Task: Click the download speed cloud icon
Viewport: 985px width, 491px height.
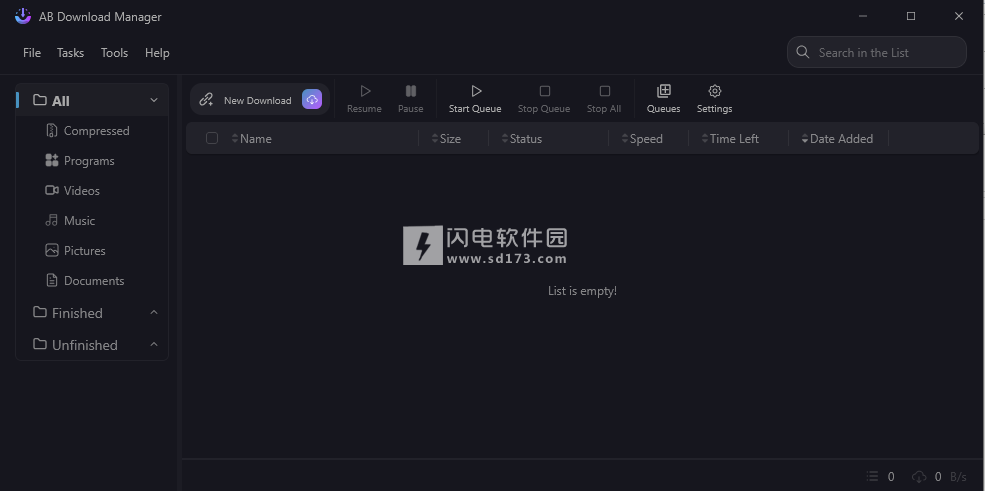Action: coord(919,477)
